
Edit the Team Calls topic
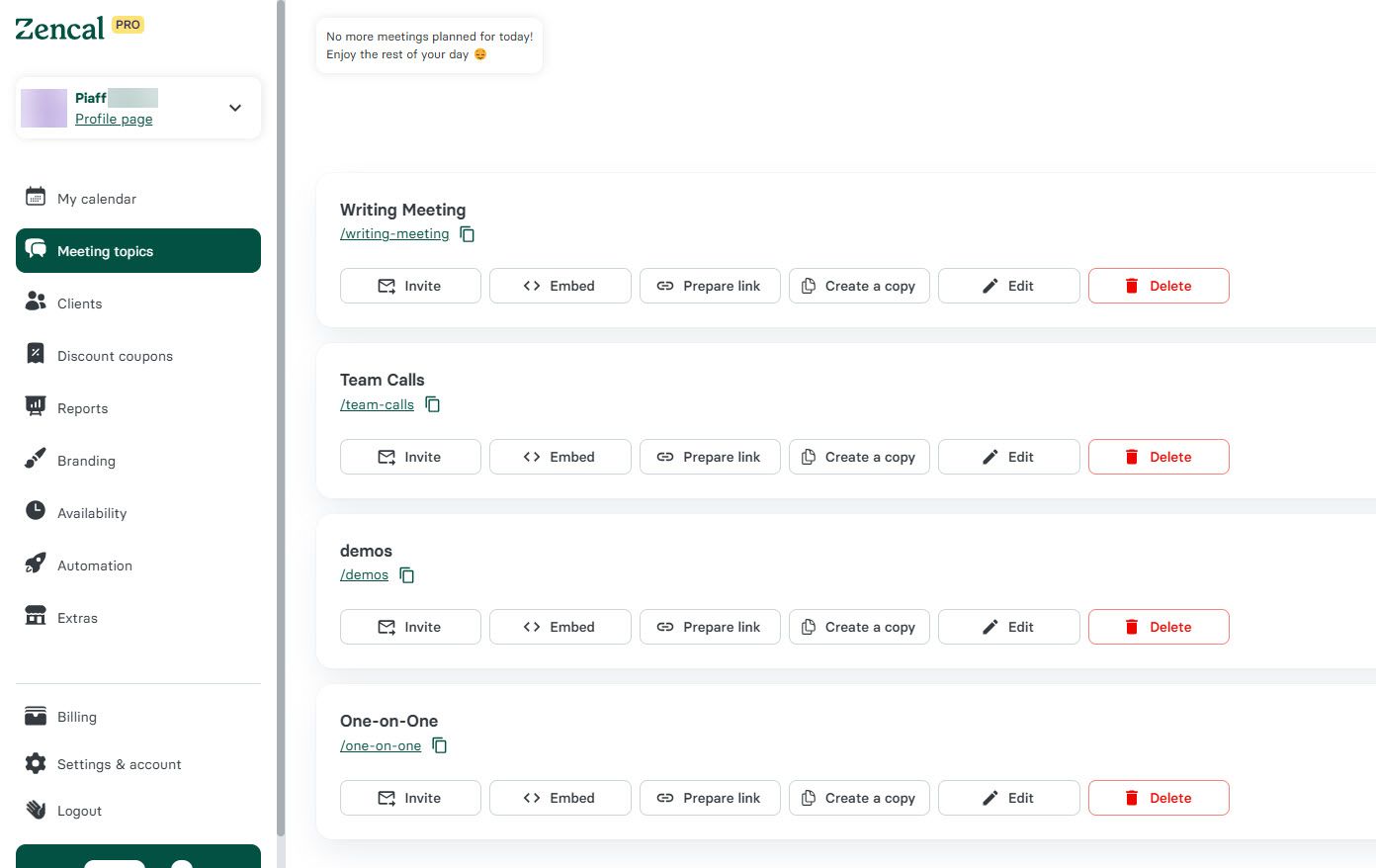[1008, 456]
